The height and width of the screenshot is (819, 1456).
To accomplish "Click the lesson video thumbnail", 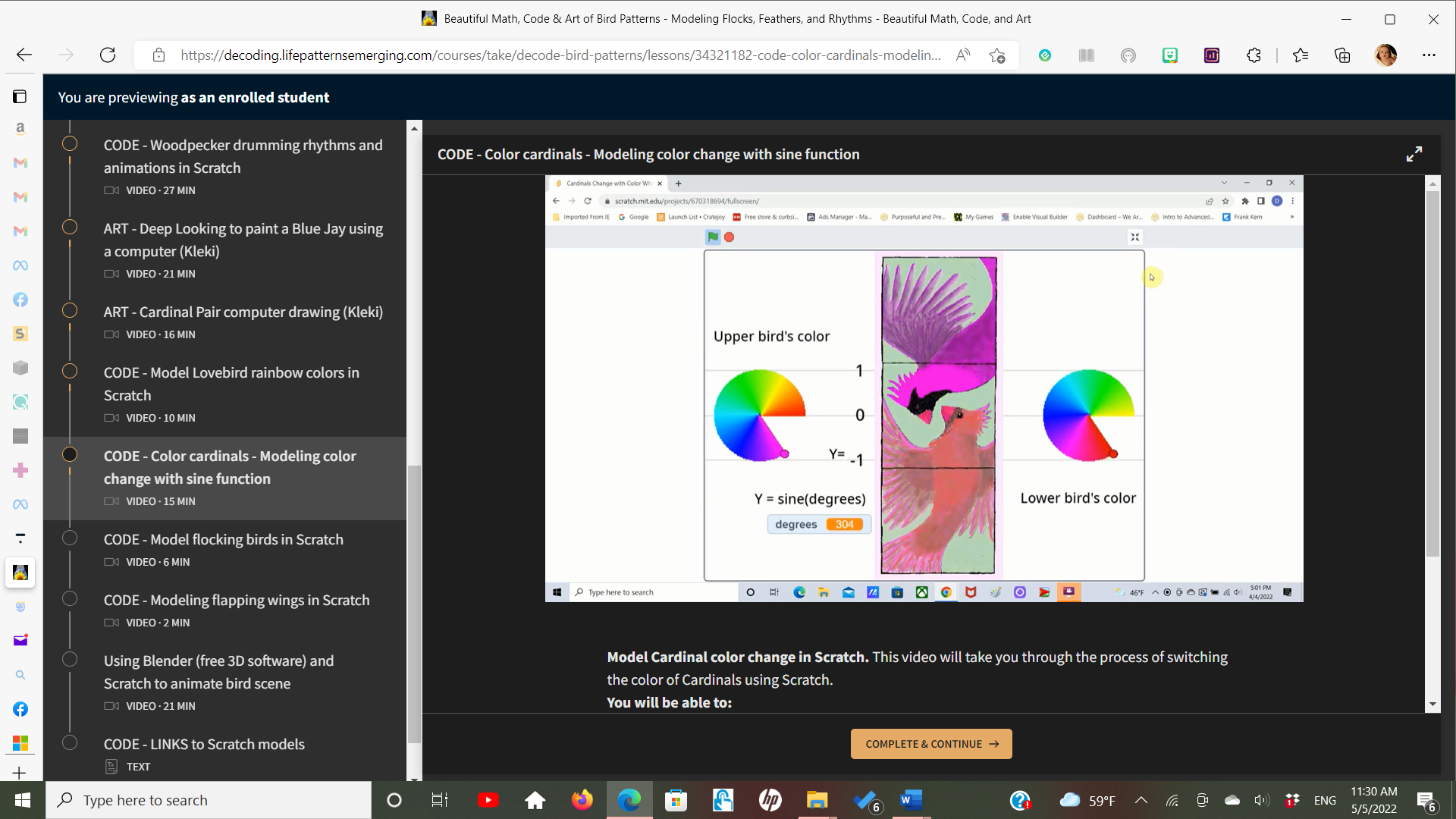I will coord(924,388).
